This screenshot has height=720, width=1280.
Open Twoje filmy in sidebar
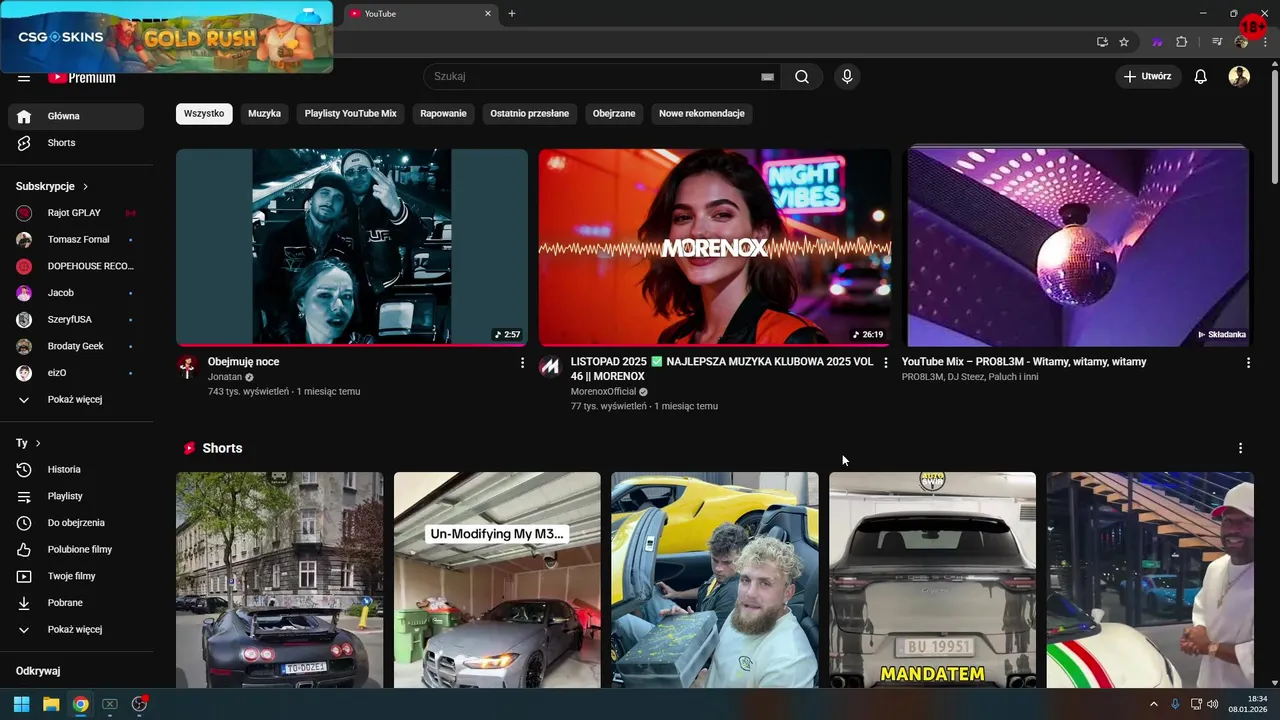point(76,577)
